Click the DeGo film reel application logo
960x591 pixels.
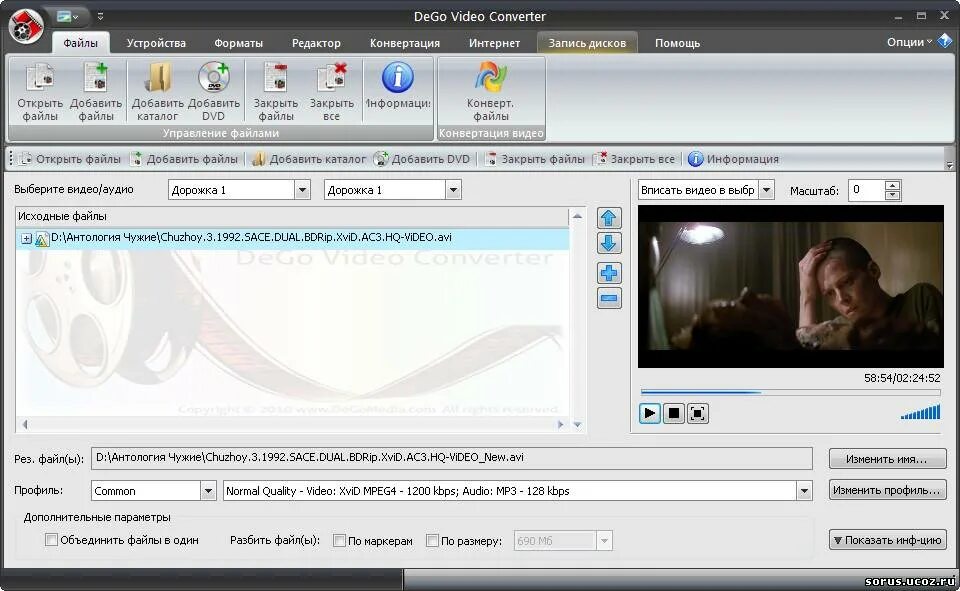click(x=26, y=25)
